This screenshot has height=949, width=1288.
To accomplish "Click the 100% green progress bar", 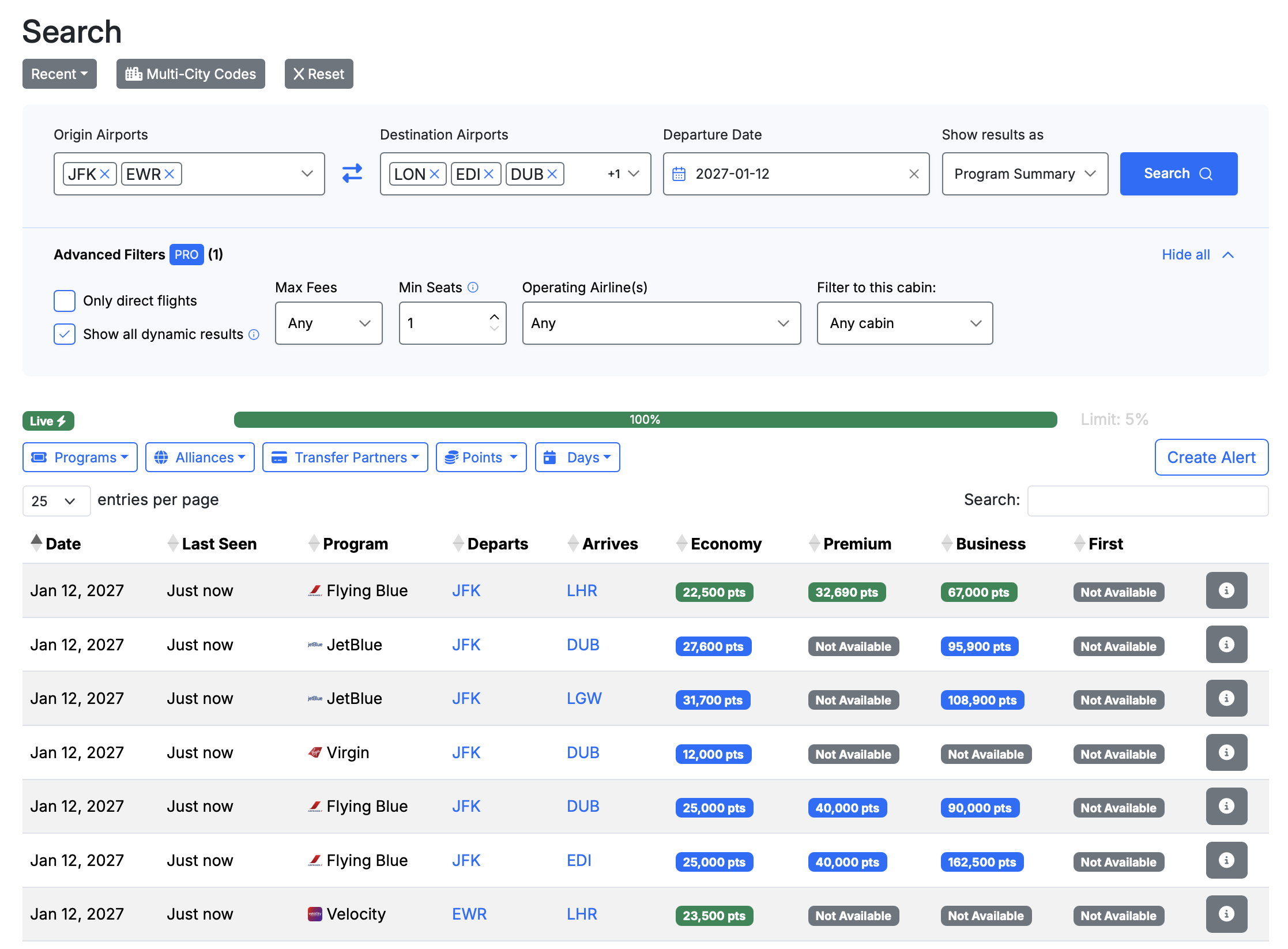I will tap(645, 420).
